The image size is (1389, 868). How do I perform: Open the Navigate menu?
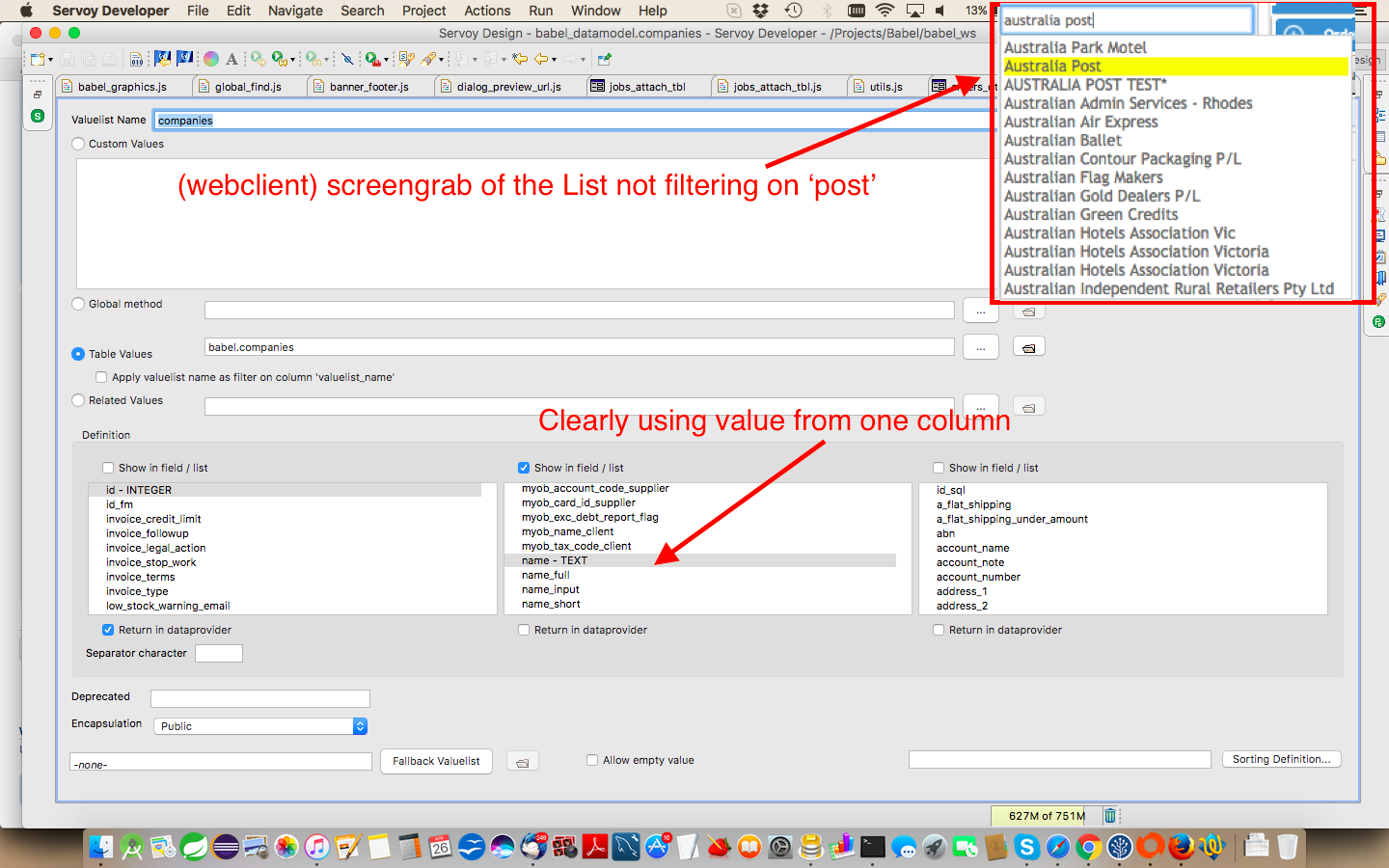(295, 11)
